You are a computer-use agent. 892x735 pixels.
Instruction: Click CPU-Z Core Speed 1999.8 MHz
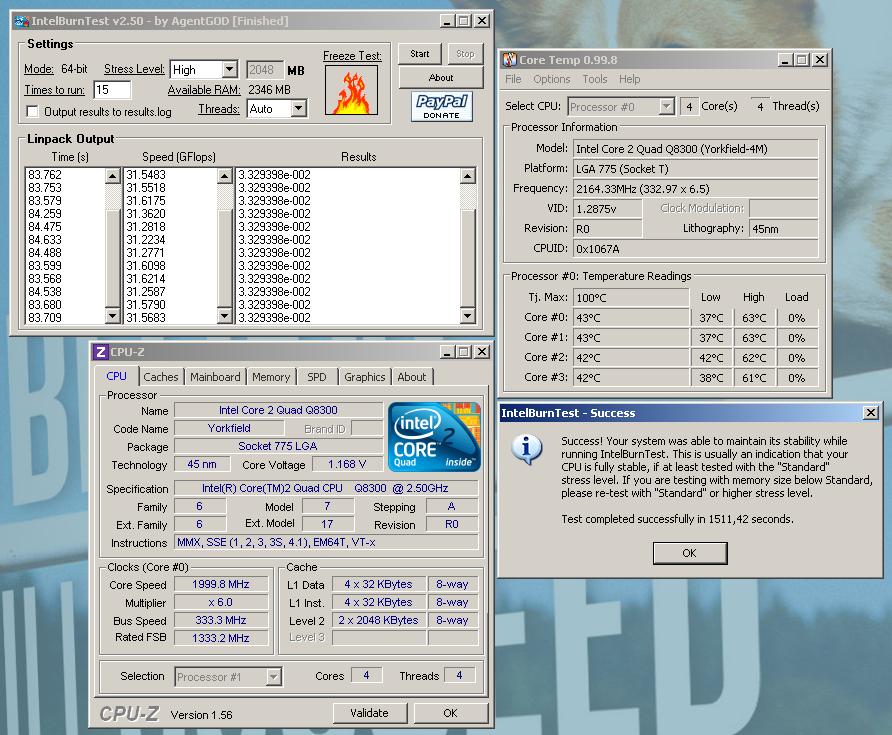[221, 584]
